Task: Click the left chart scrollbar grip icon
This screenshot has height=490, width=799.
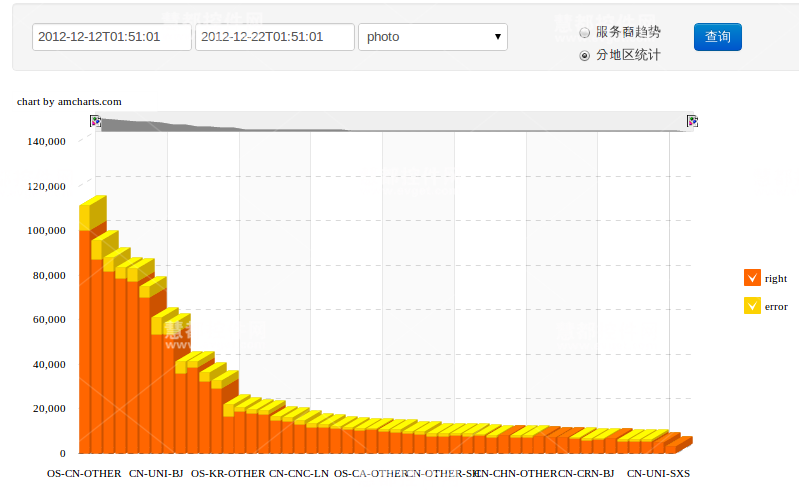Action: [x=95, y=121]
